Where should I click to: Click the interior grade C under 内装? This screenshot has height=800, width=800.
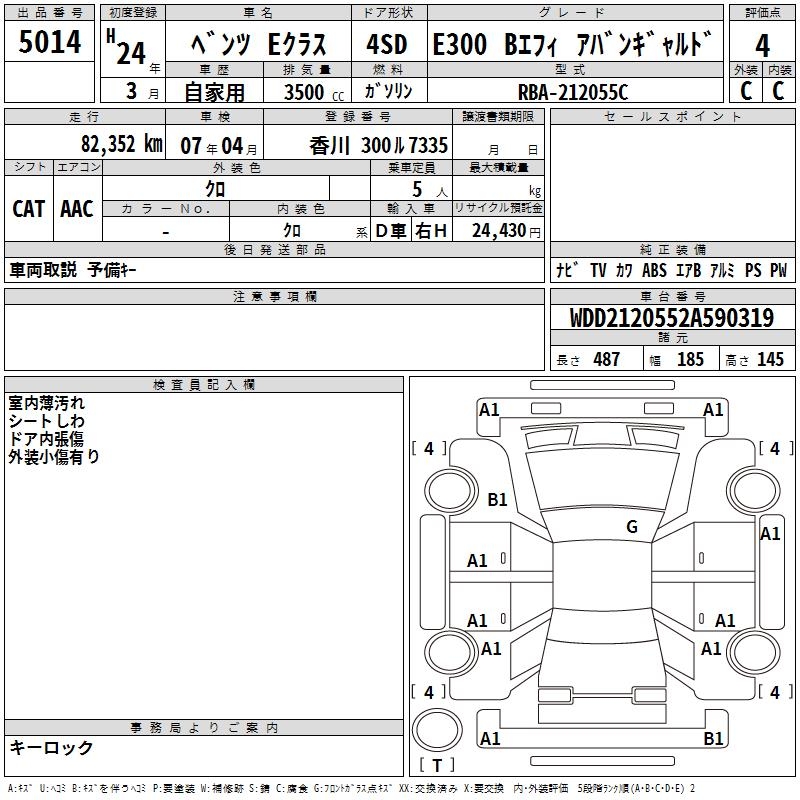coord(778,91)
